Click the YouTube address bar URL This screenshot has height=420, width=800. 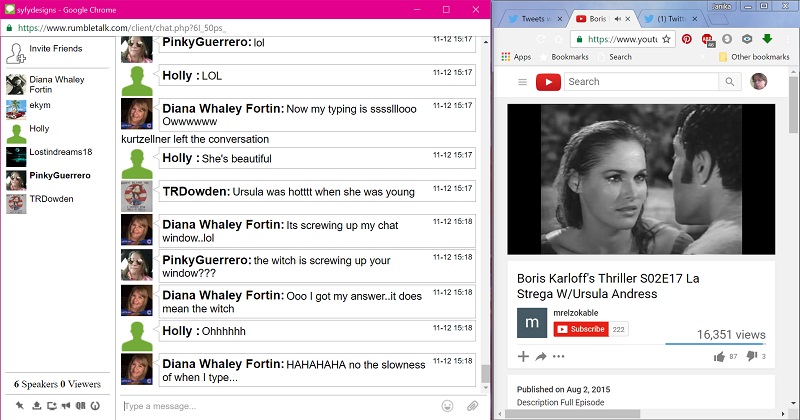622,39
